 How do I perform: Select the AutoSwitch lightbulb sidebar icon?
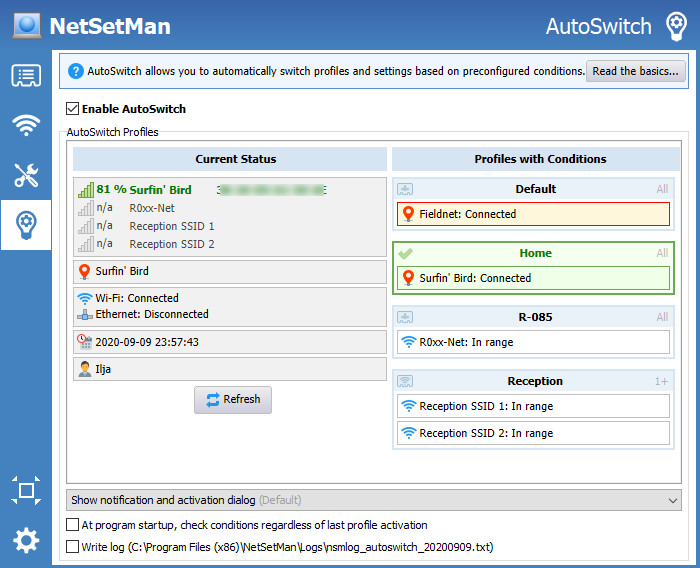[x=26, y=225]
